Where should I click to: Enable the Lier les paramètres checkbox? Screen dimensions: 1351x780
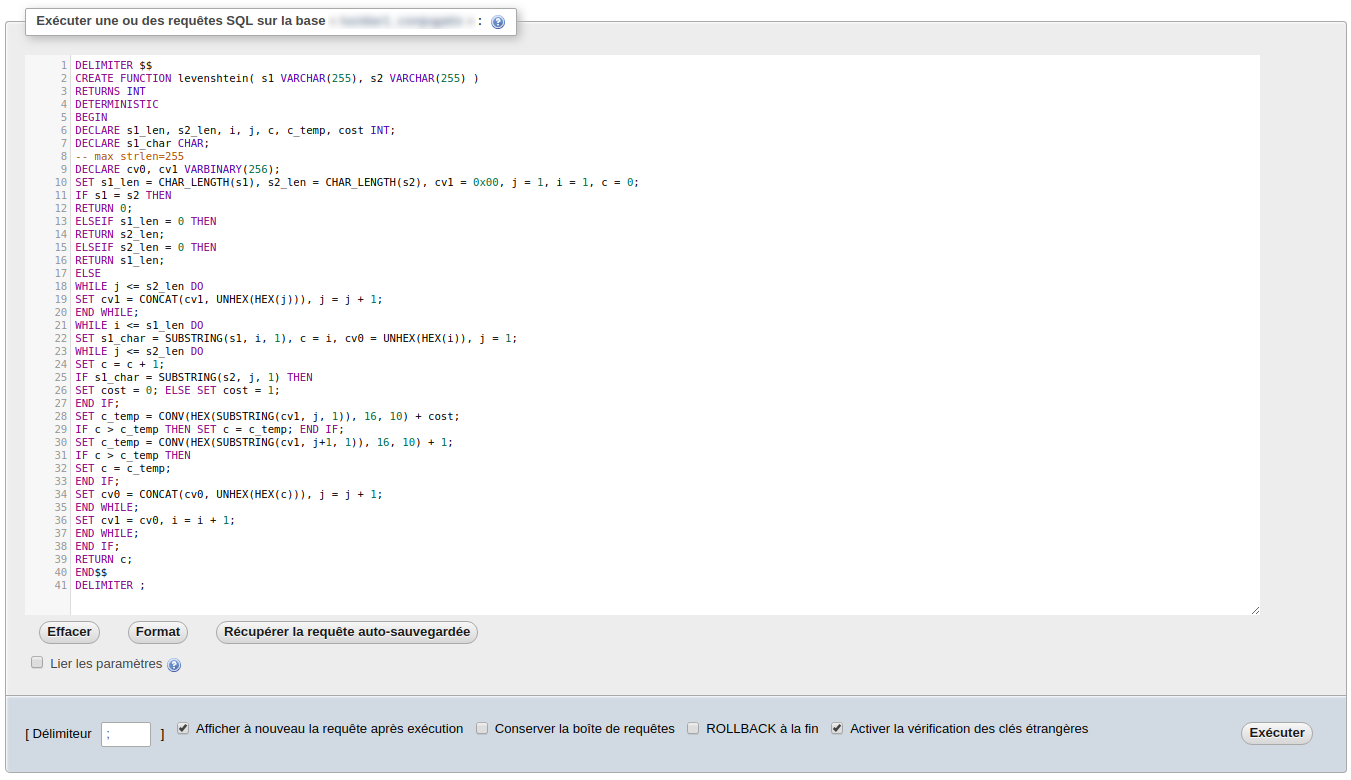[x=37, y=661]
